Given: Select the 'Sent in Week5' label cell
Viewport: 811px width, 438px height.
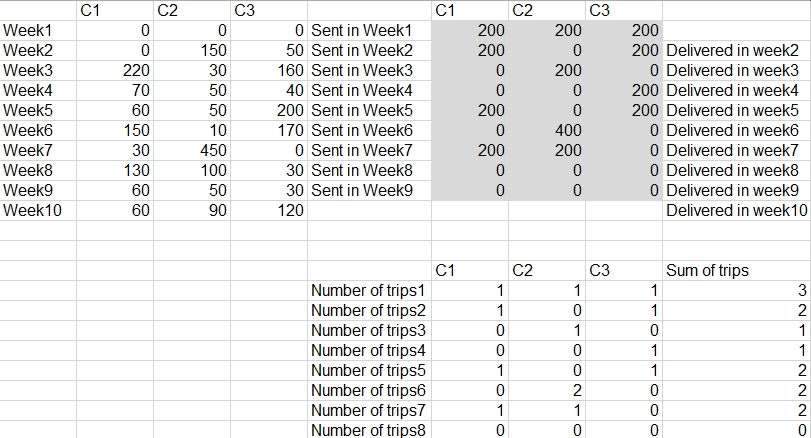Looking at the screenshot, I should point(362,110).
